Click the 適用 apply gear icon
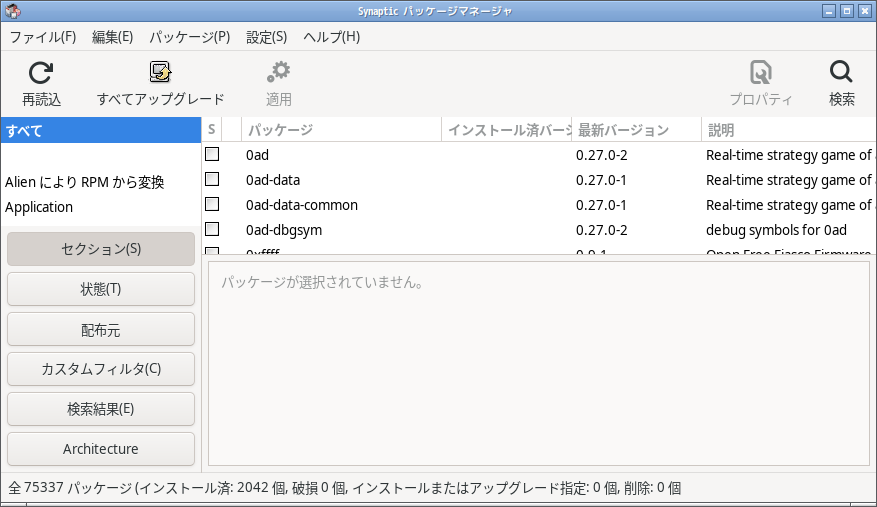This screenshot has height=507, width=877. coord(279,72)
